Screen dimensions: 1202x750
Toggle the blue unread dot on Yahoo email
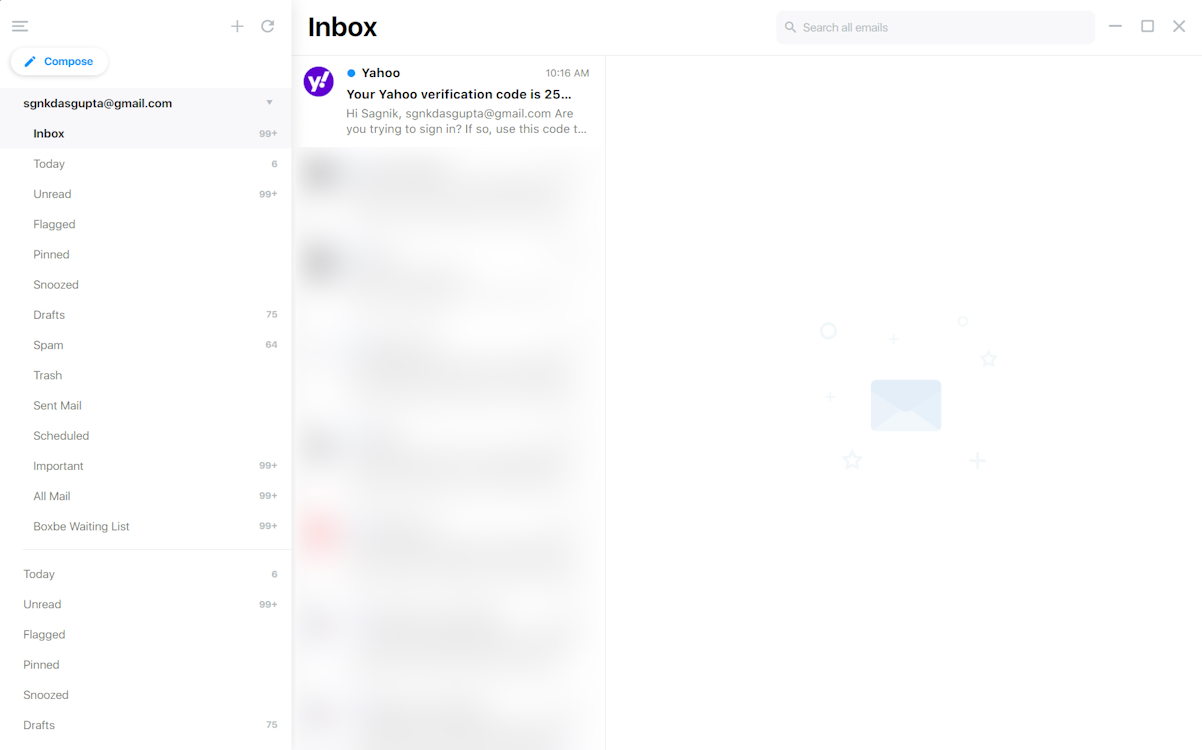[351, 72]
